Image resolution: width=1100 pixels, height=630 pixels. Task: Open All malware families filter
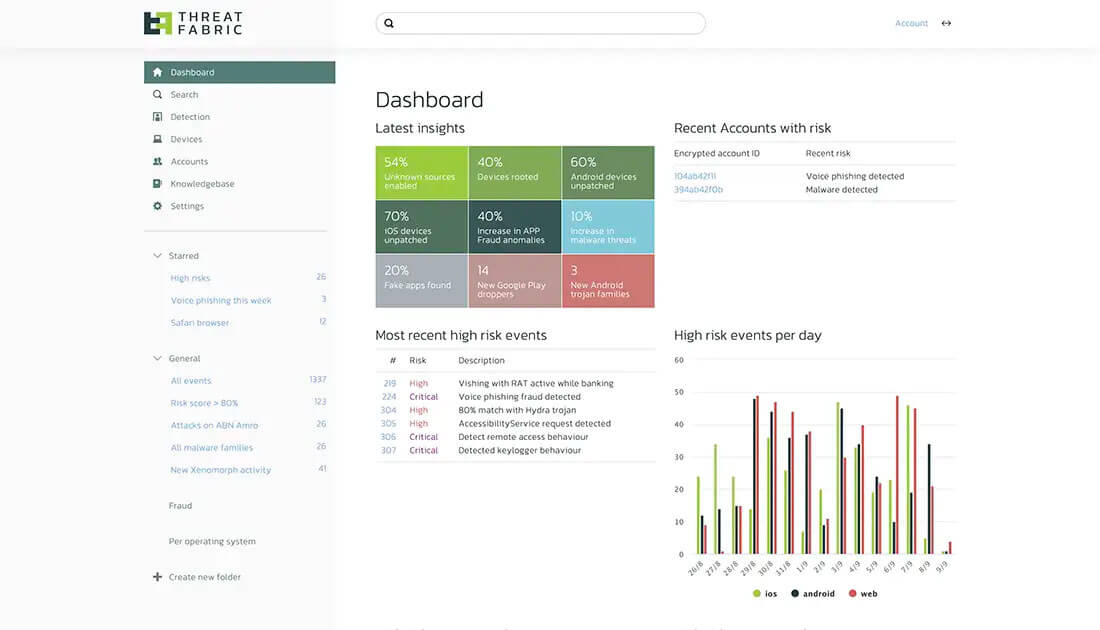click(x=212, y=448)
